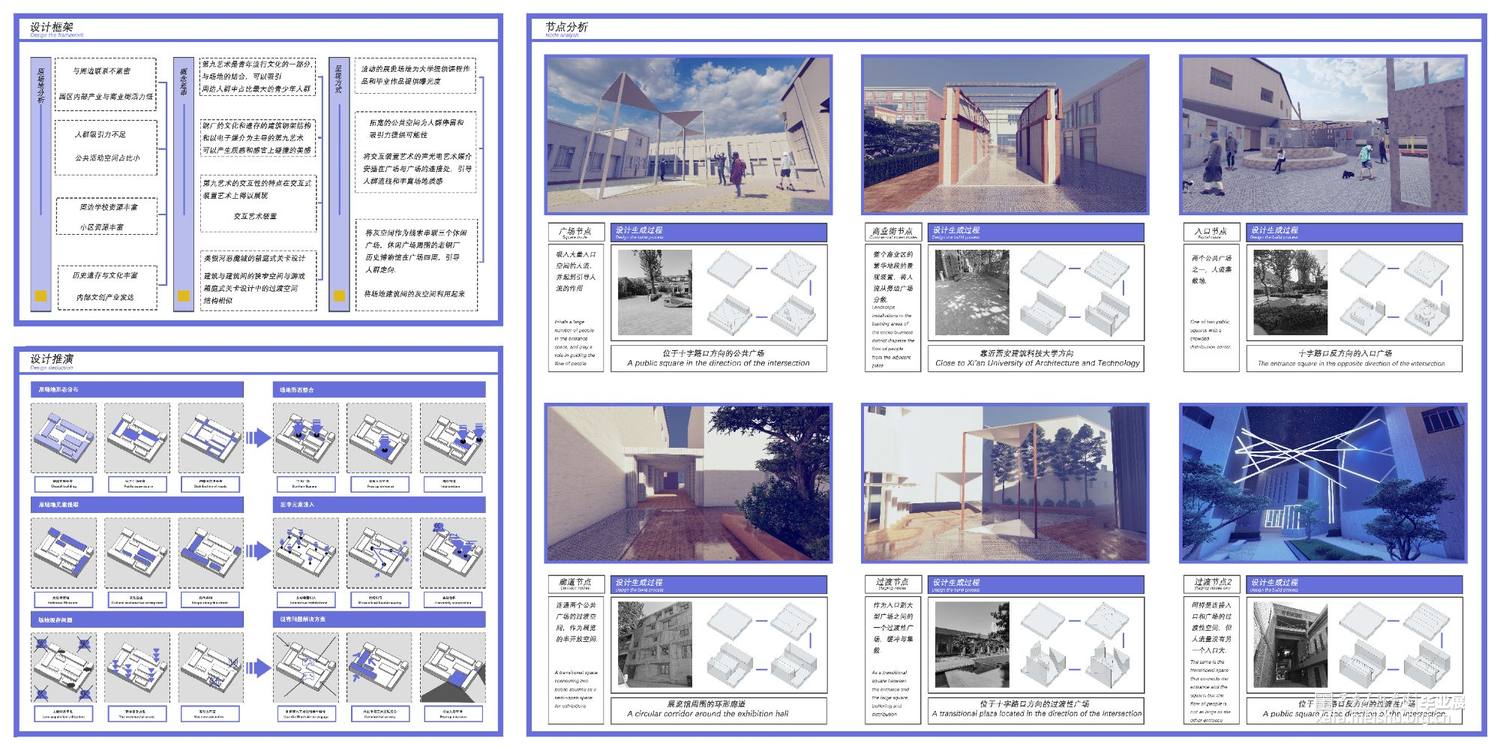The height and width of the screenshot is (750, 1500).
Task: Click the arrow icon in the bottom deduction row
Action: (257, 667)
